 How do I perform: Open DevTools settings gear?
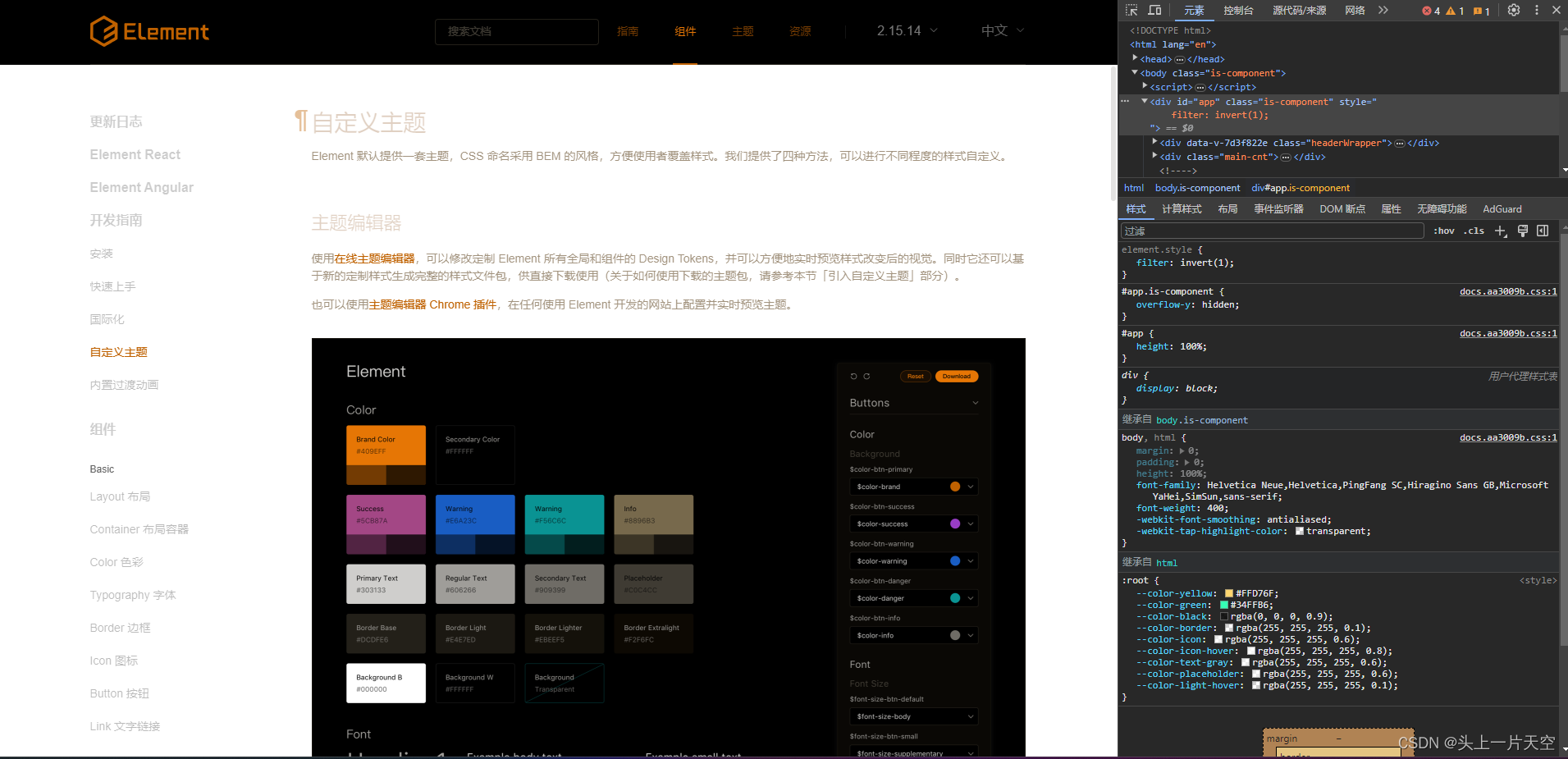pyautogui.click(x=1514, y=11)
